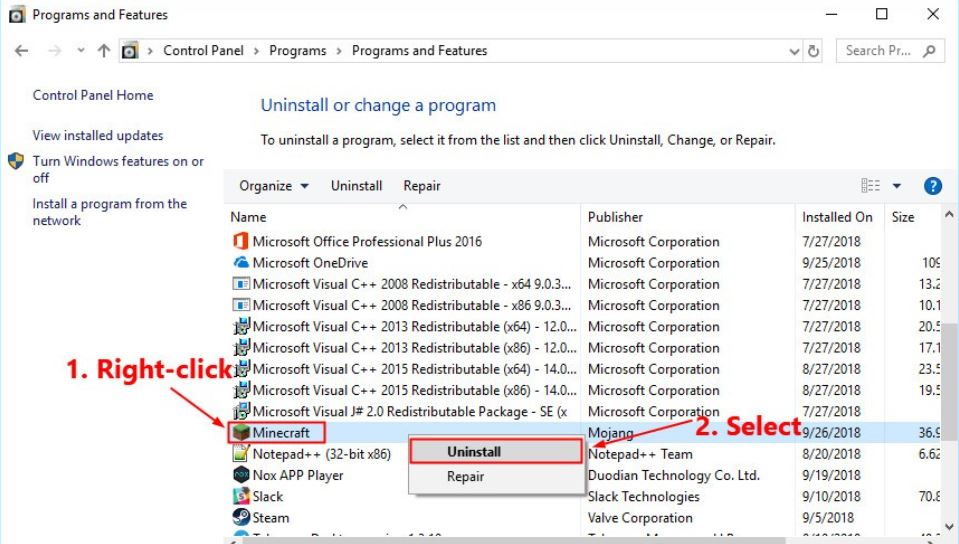
Task: Navigate to Programs breadcrumb
Action: coord(298,51)
